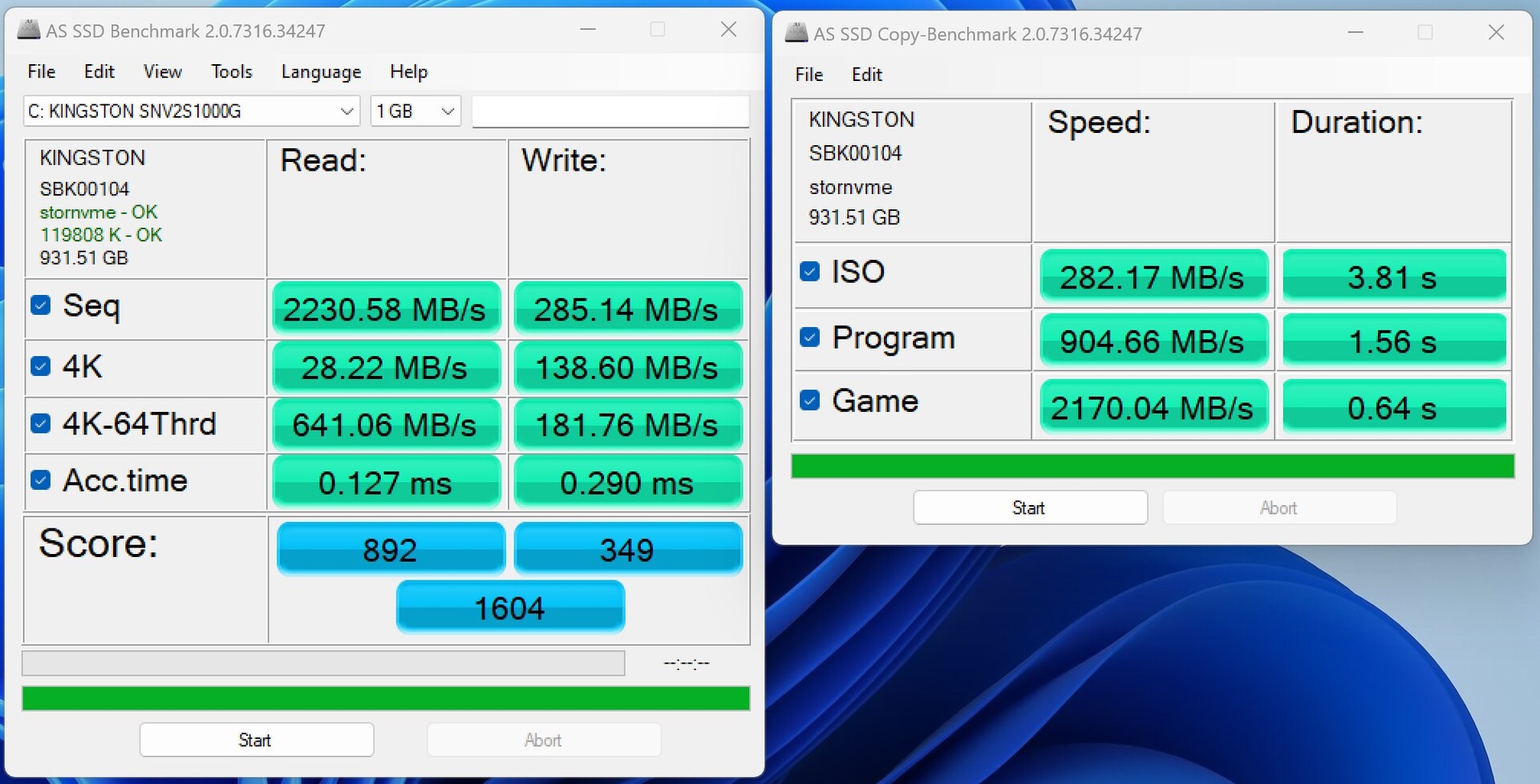Toggle the 4K test checkbox
Viewport: 1540px width, 784px height.
[41, 366]
